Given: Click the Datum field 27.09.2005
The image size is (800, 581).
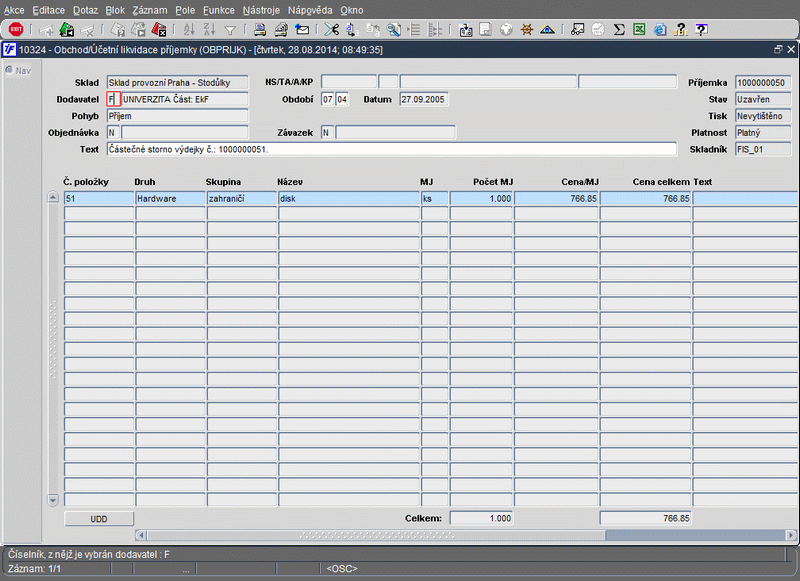Looking at the screenshot, I should coord(423,99).
